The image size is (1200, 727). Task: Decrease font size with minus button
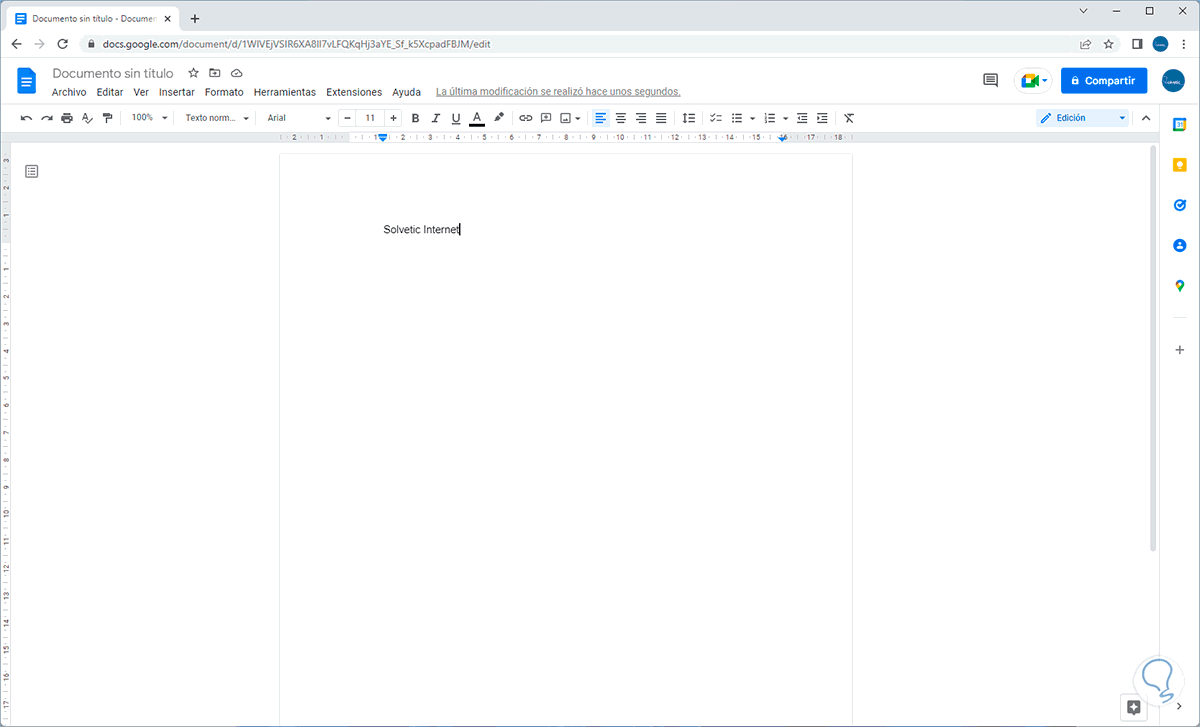[347, 118]
